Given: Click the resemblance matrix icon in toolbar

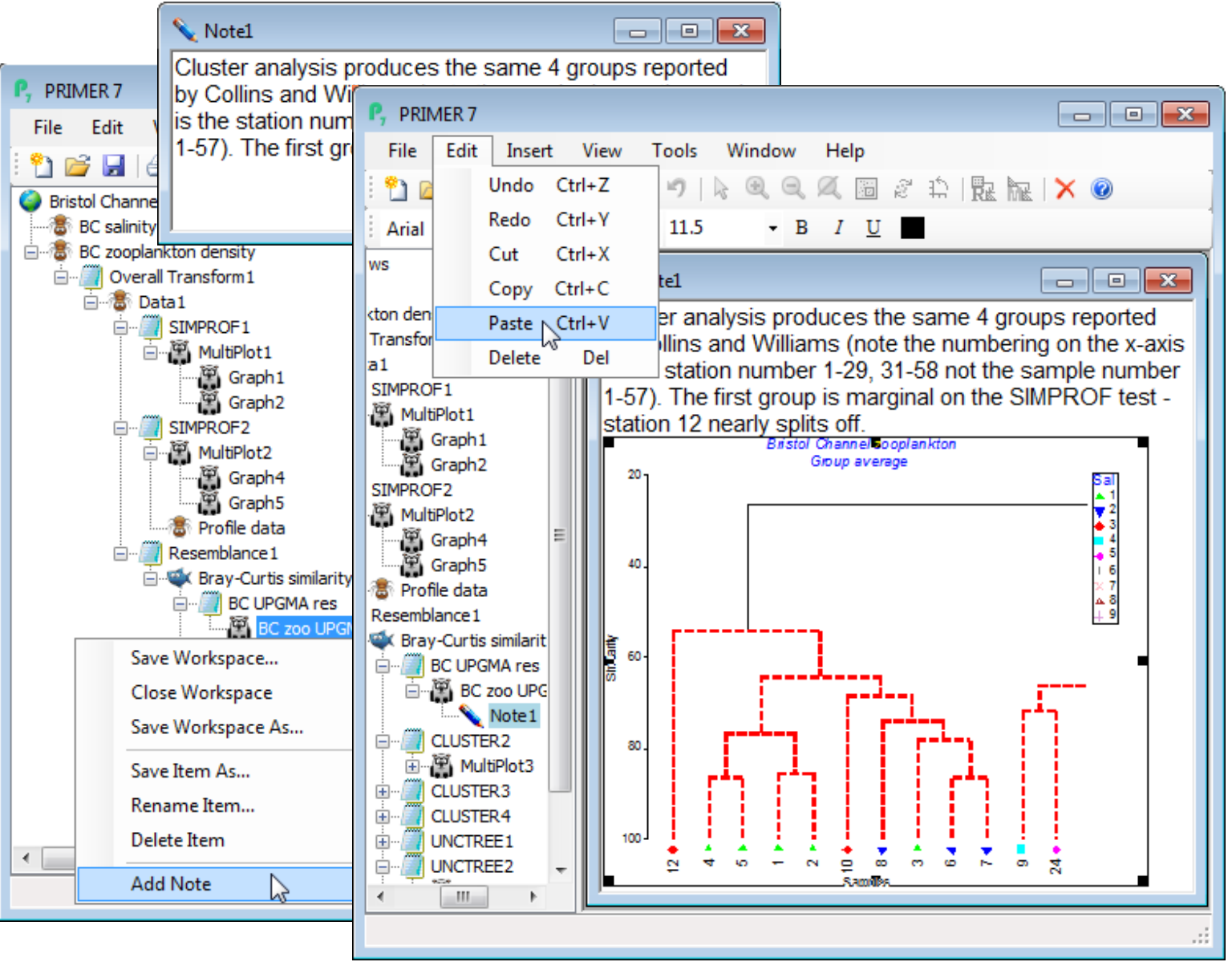Looking at the screenshot, I should (x=983, y=189).
